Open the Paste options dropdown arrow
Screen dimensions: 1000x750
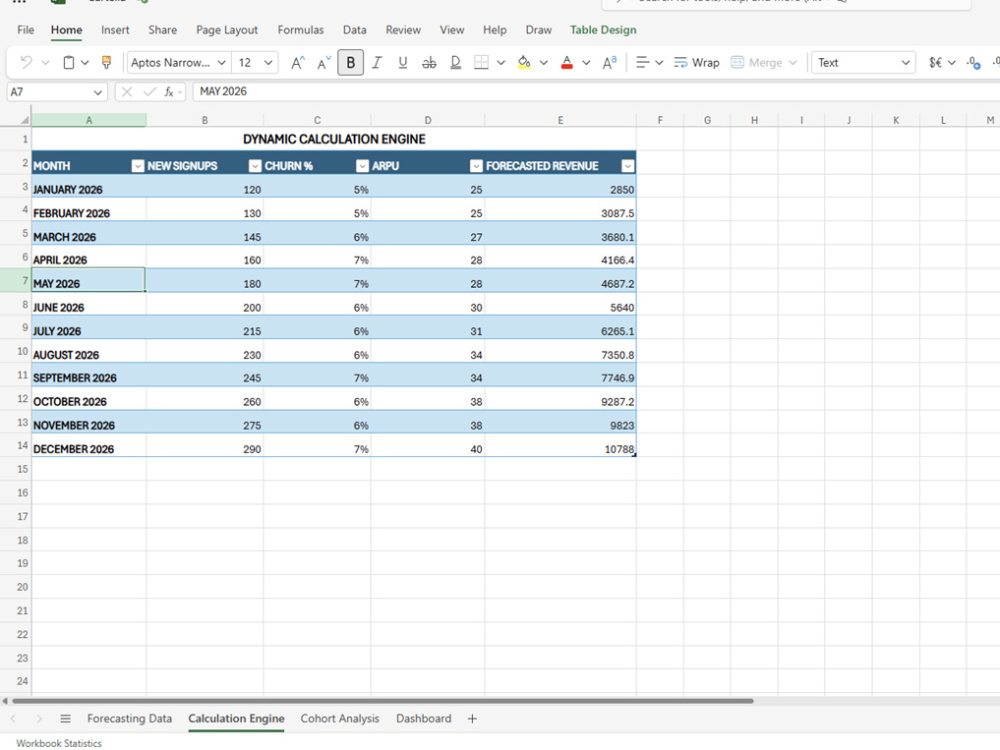(x=85, y=62)
